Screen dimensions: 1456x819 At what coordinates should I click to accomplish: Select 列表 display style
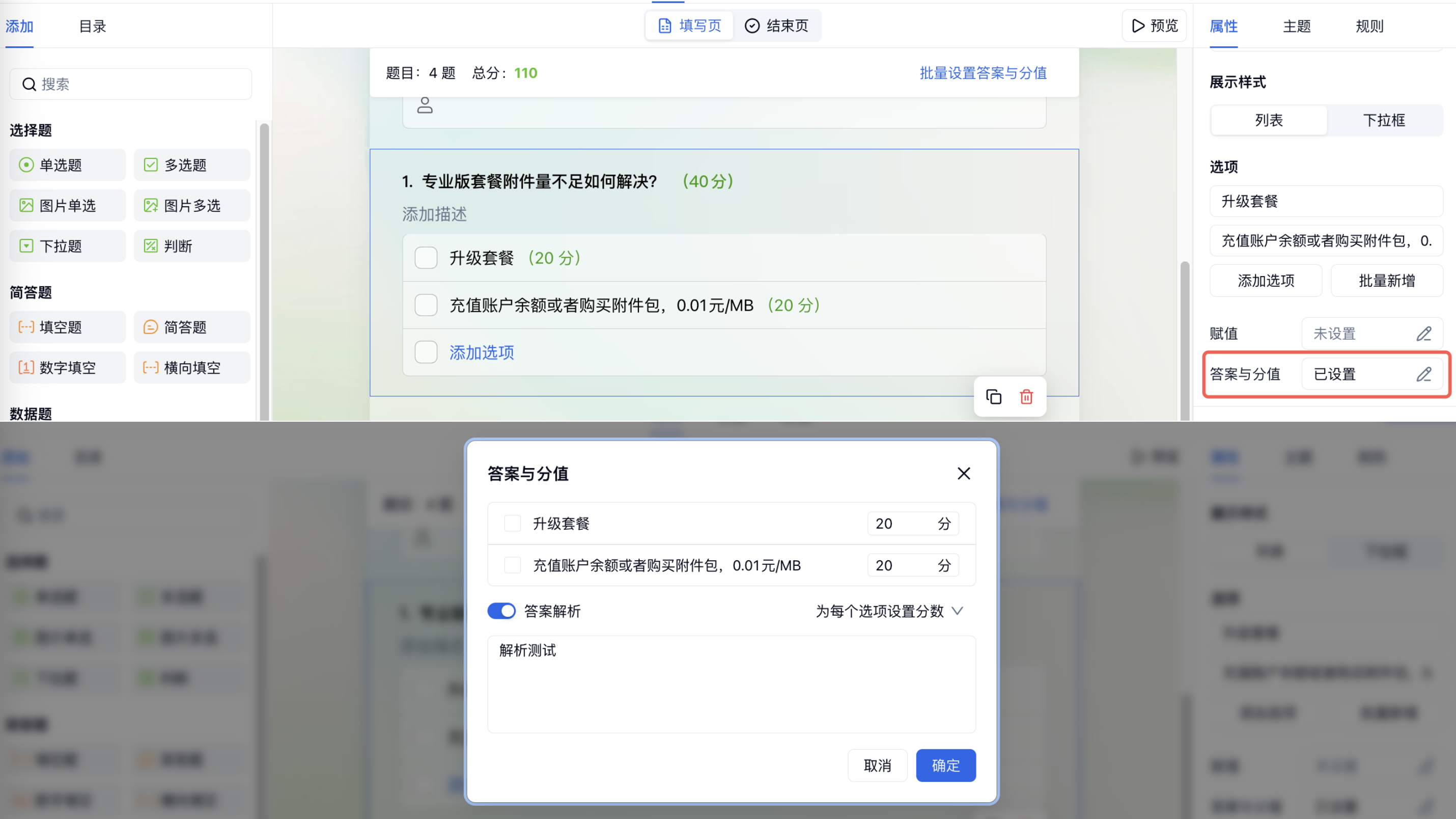[x=1269, y=120]
